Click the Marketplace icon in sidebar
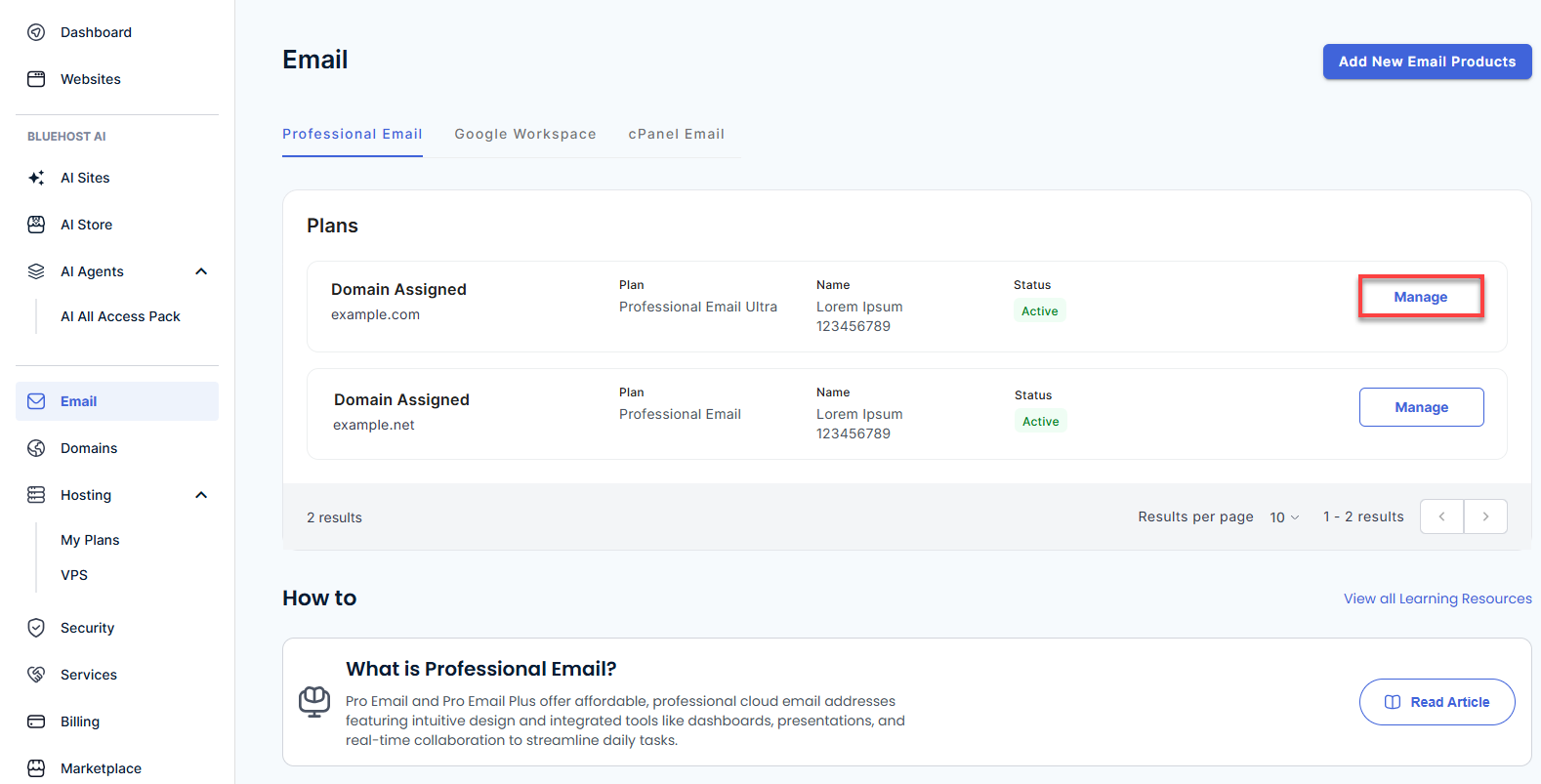1541x784 pixels. tap(36, 768)
